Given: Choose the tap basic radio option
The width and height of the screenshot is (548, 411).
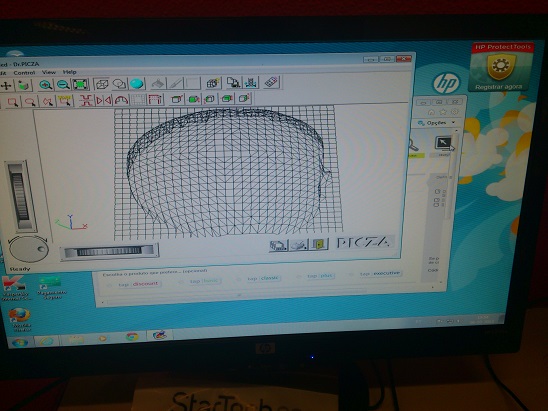Looking at the screenshot, I should coord(181,282).
